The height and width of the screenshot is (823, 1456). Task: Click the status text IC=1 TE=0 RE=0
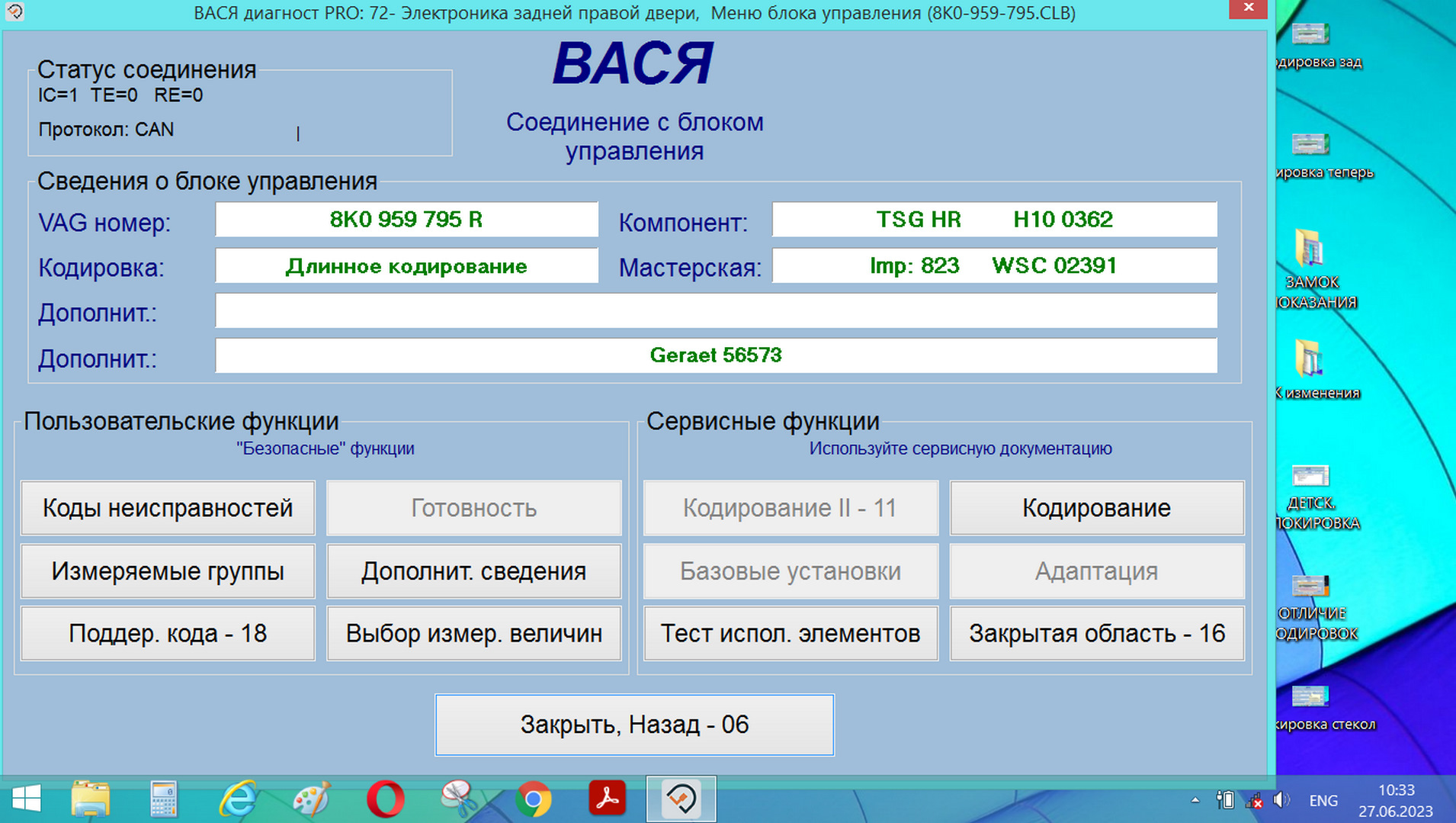tap(120, 95)
